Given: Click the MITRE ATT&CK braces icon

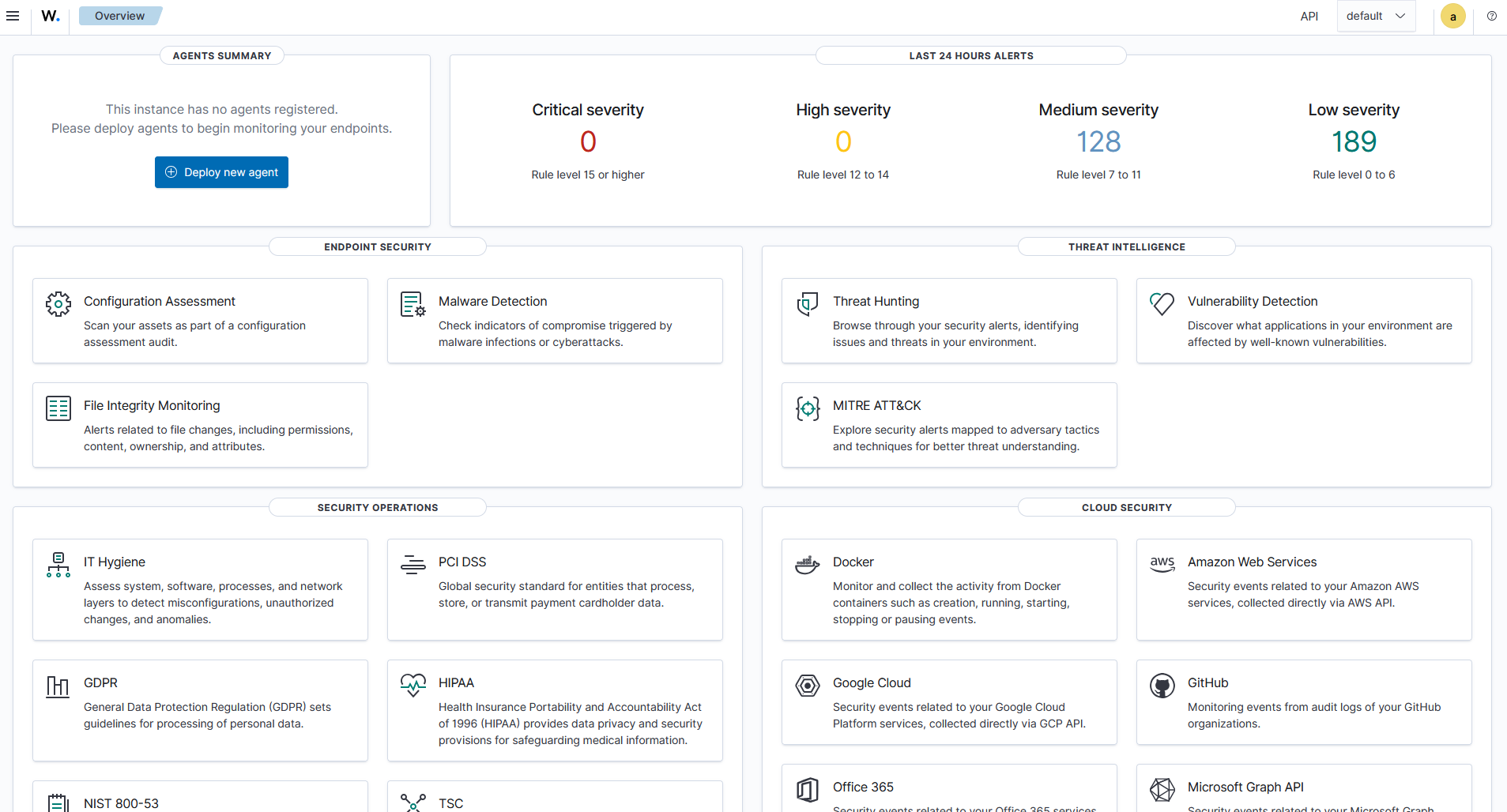Looking at the screenshot, I should click(x=808, y=408).
